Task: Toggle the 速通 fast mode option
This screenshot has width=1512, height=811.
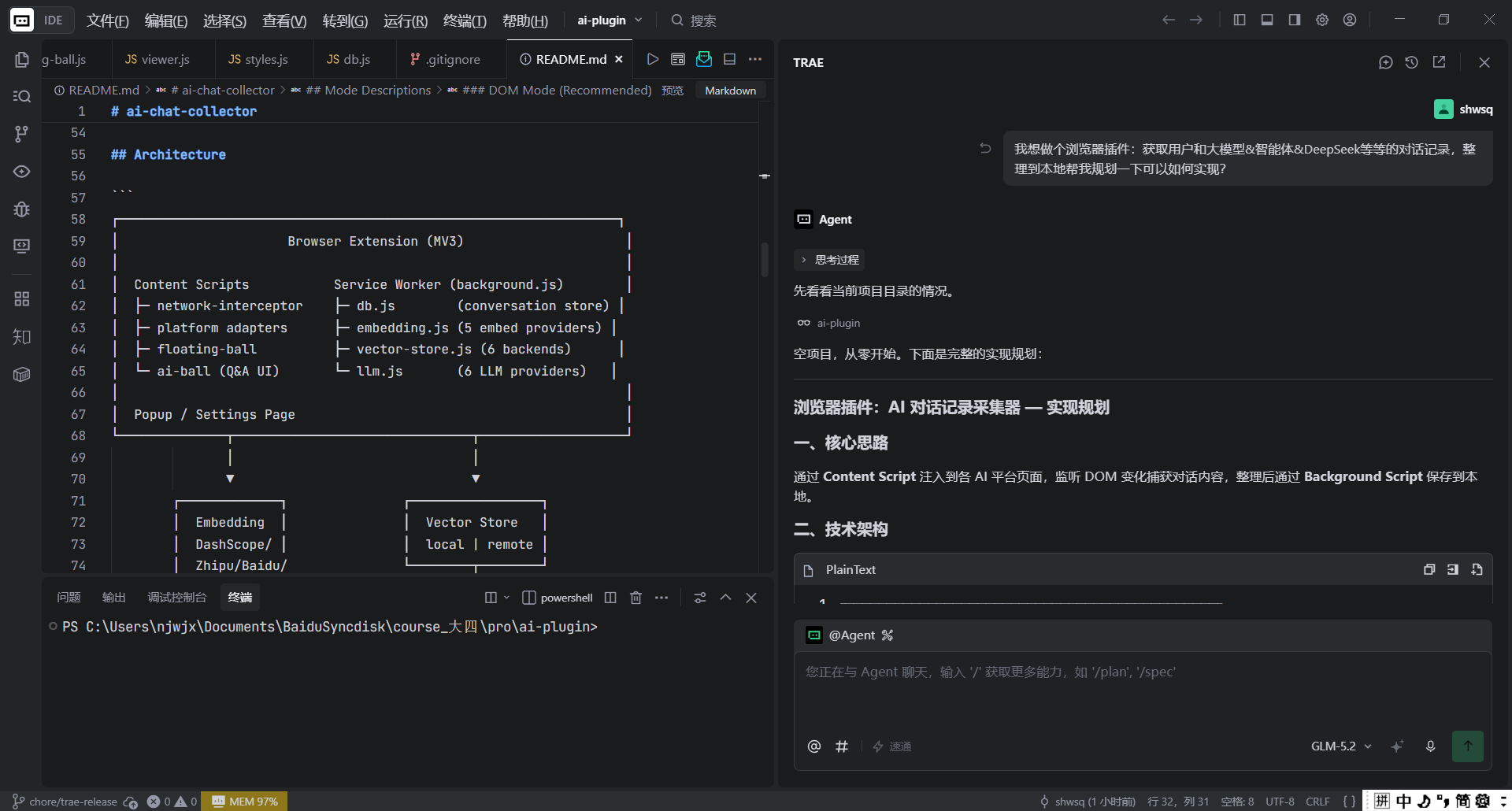Action: click(892, 746)
